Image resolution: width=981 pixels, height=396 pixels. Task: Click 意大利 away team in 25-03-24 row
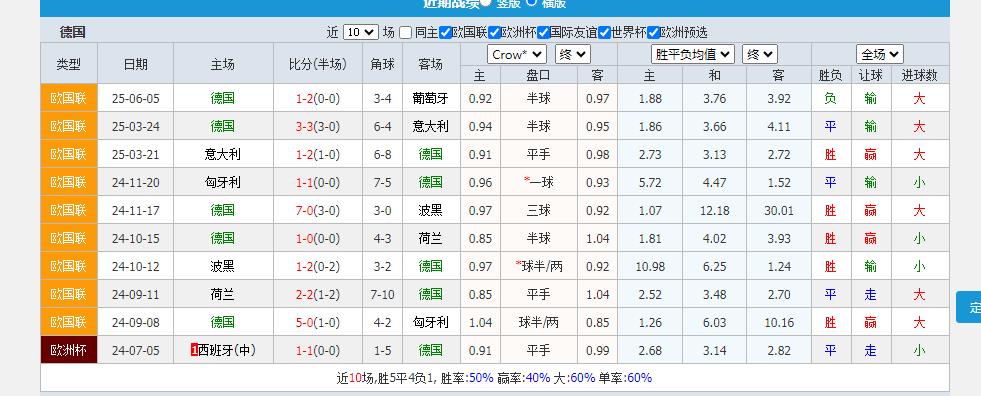point(430,126)
